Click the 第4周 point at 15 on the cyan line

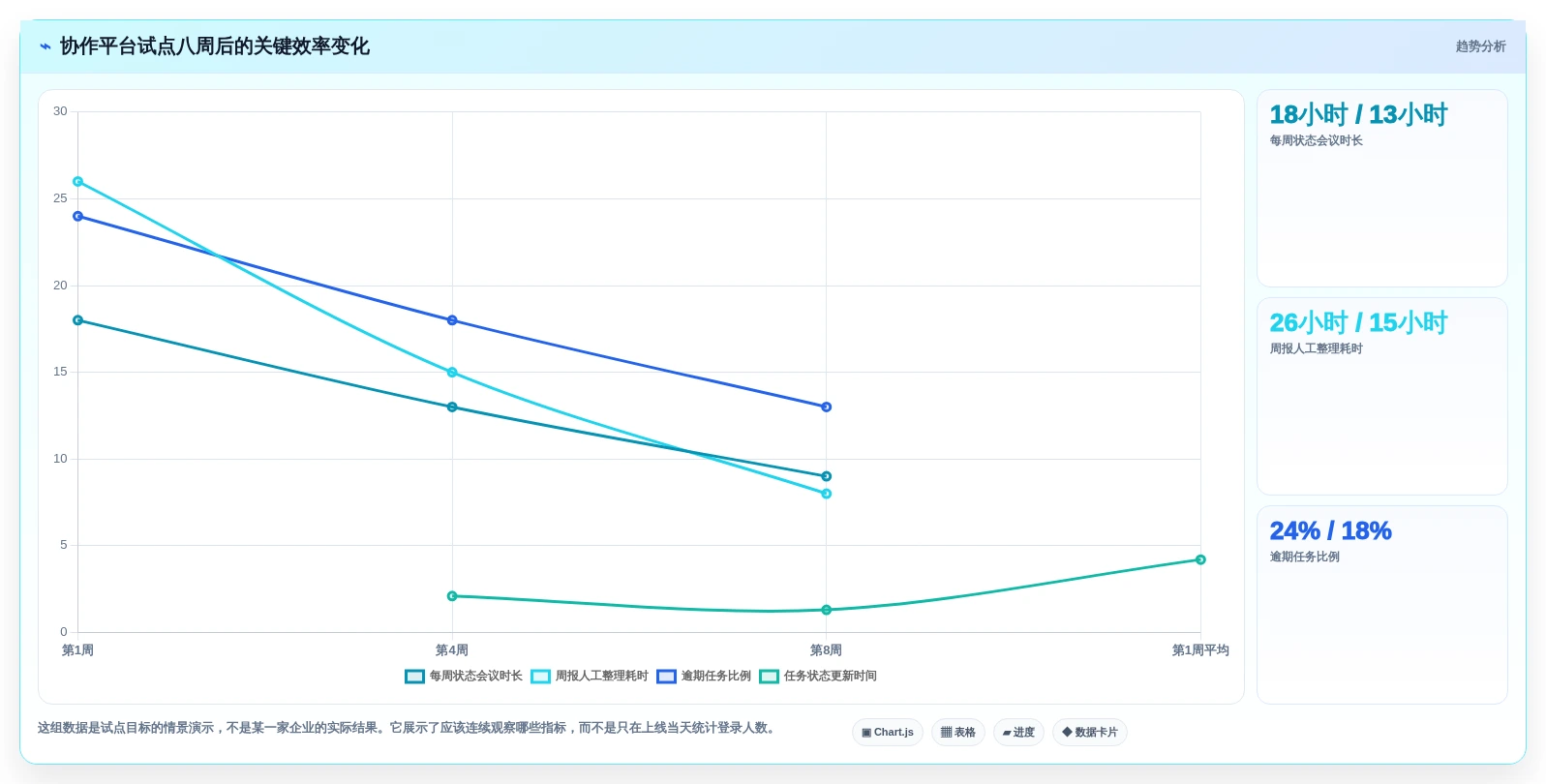(x=452, y=373)
